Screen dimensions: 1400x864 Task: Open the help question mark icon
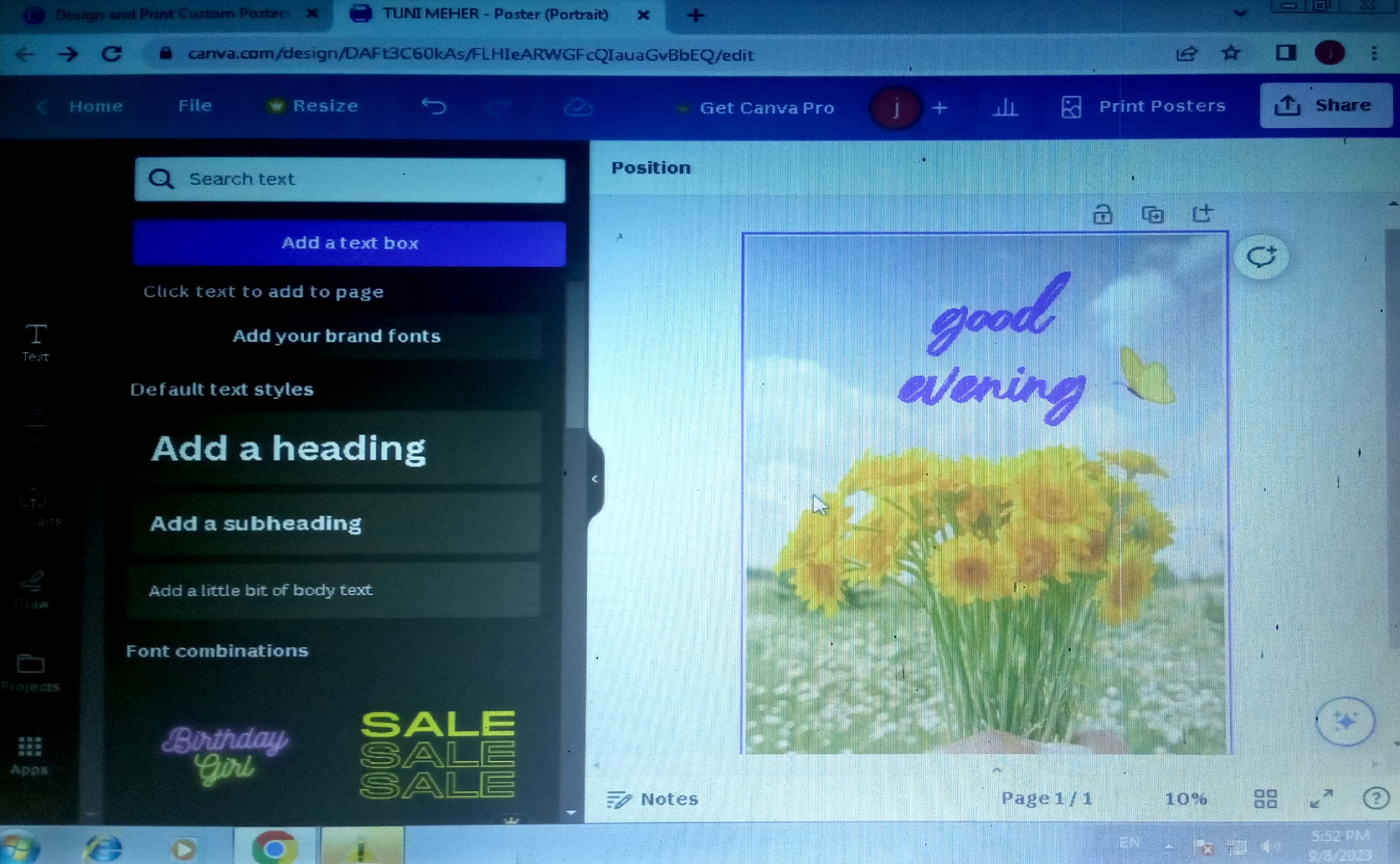[x=1375, y=798]
